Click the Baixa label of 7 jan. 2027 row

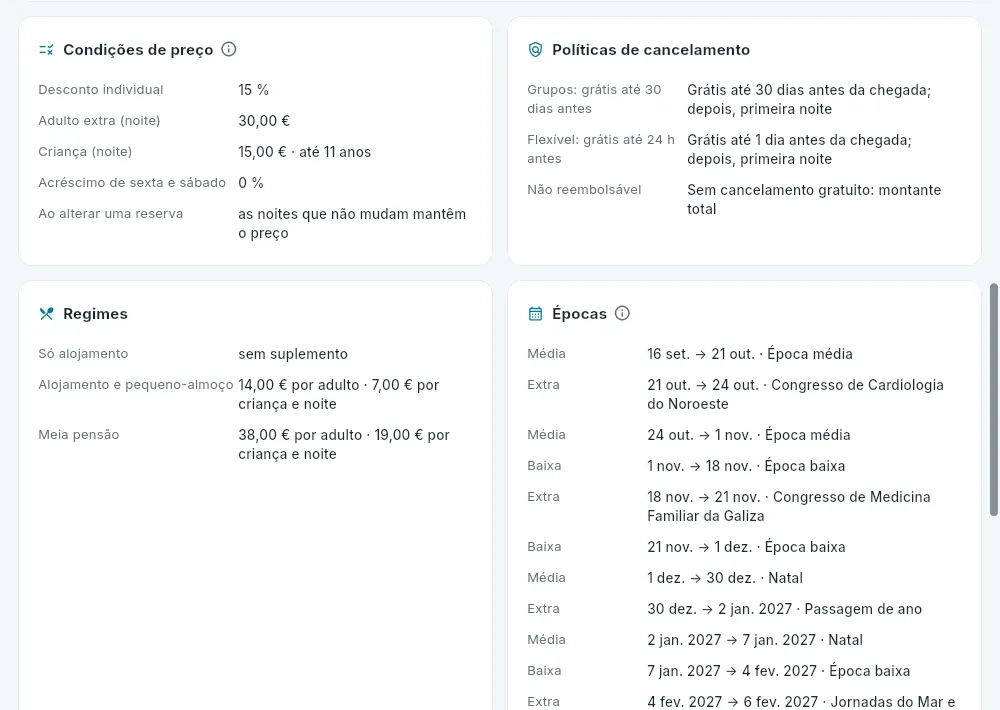(x=544, y=671)
